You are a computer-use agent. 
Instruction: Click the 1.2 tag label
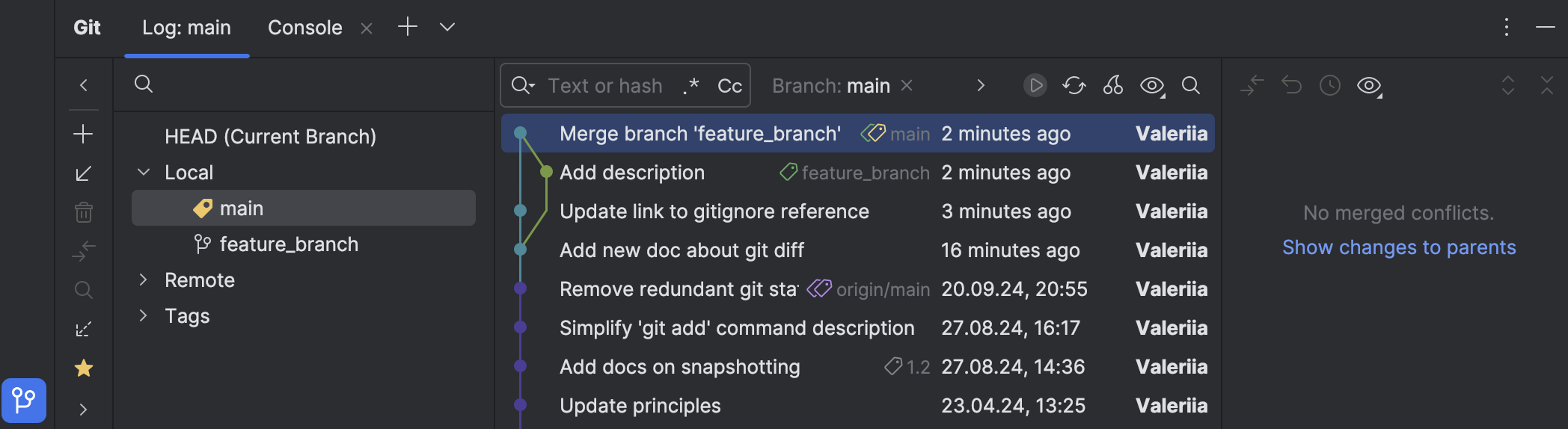tap(907, 367)
